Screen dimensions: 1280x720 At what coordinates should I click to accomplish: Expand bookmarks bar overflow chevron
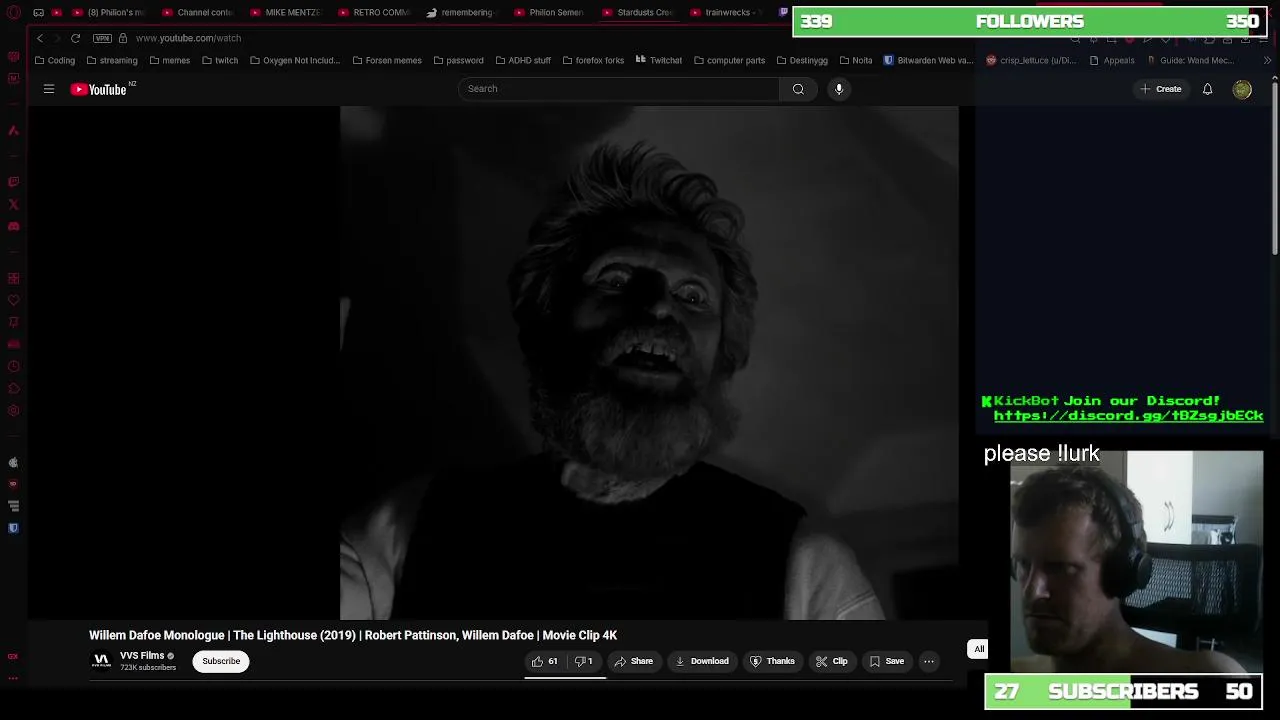click(1267, 60)
